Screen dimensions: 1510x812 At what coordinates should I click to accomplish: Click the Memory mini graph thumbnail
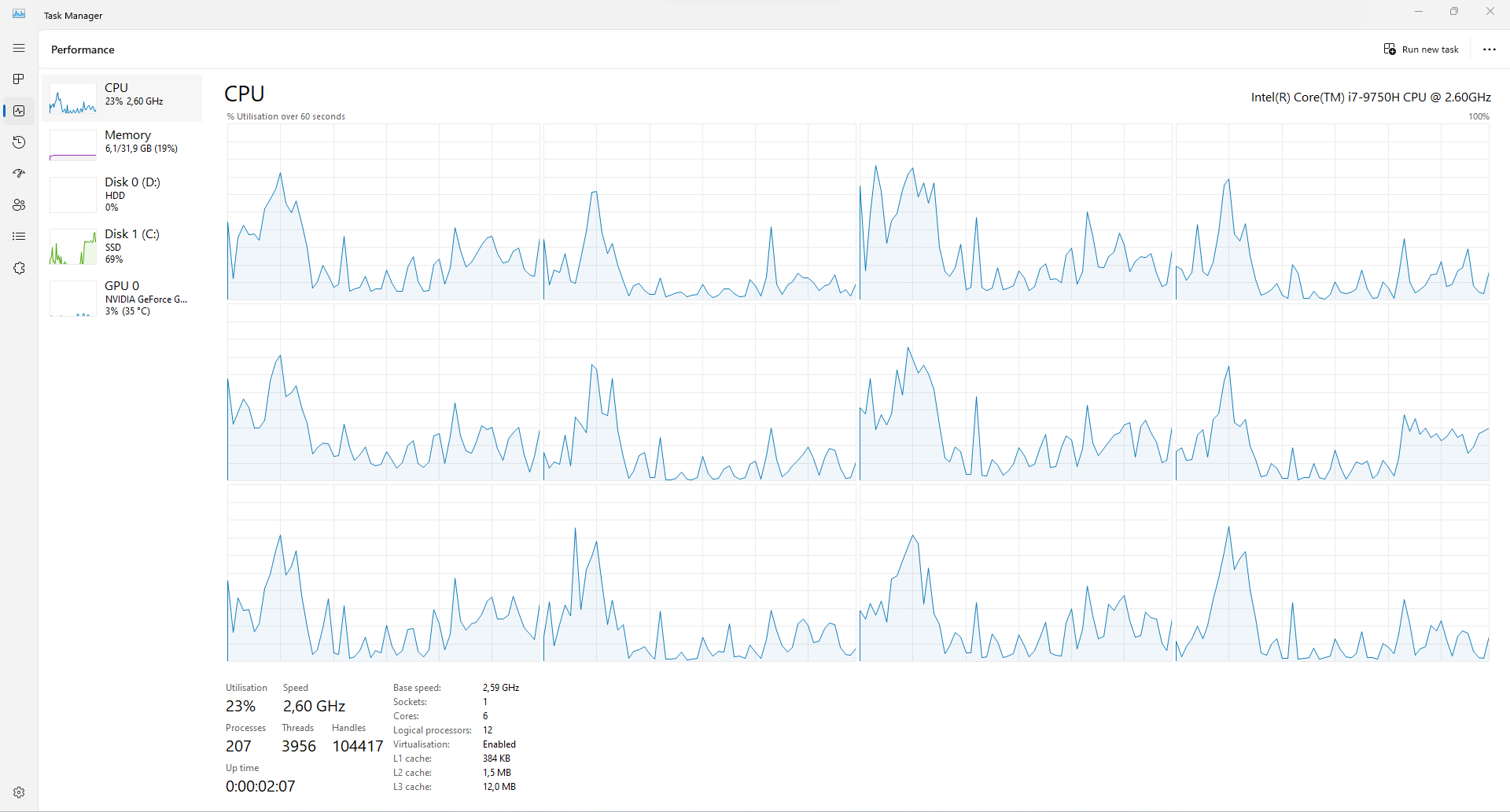[73, 145]
